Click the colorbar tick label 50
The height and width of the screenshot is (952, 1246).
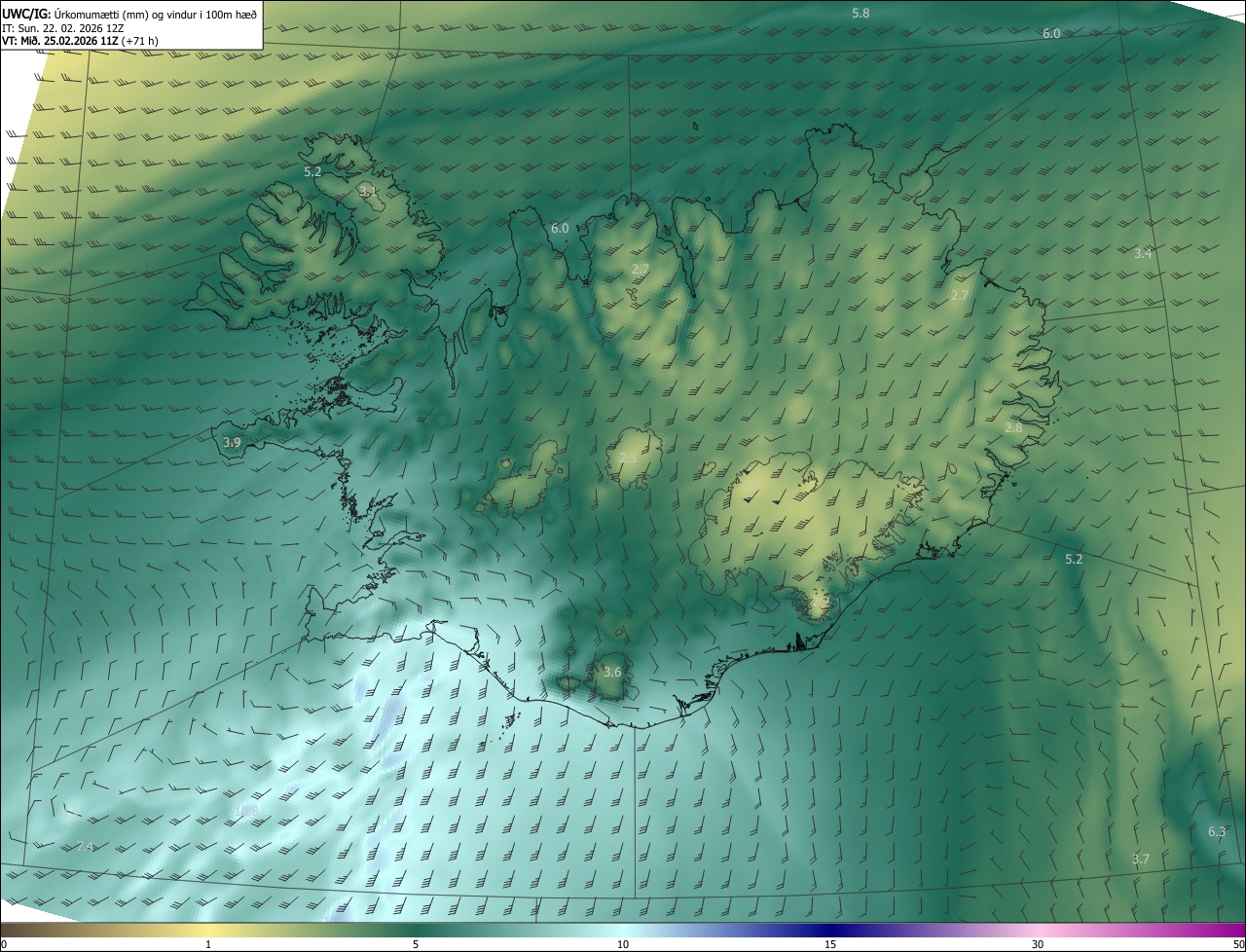(1238, 944)
